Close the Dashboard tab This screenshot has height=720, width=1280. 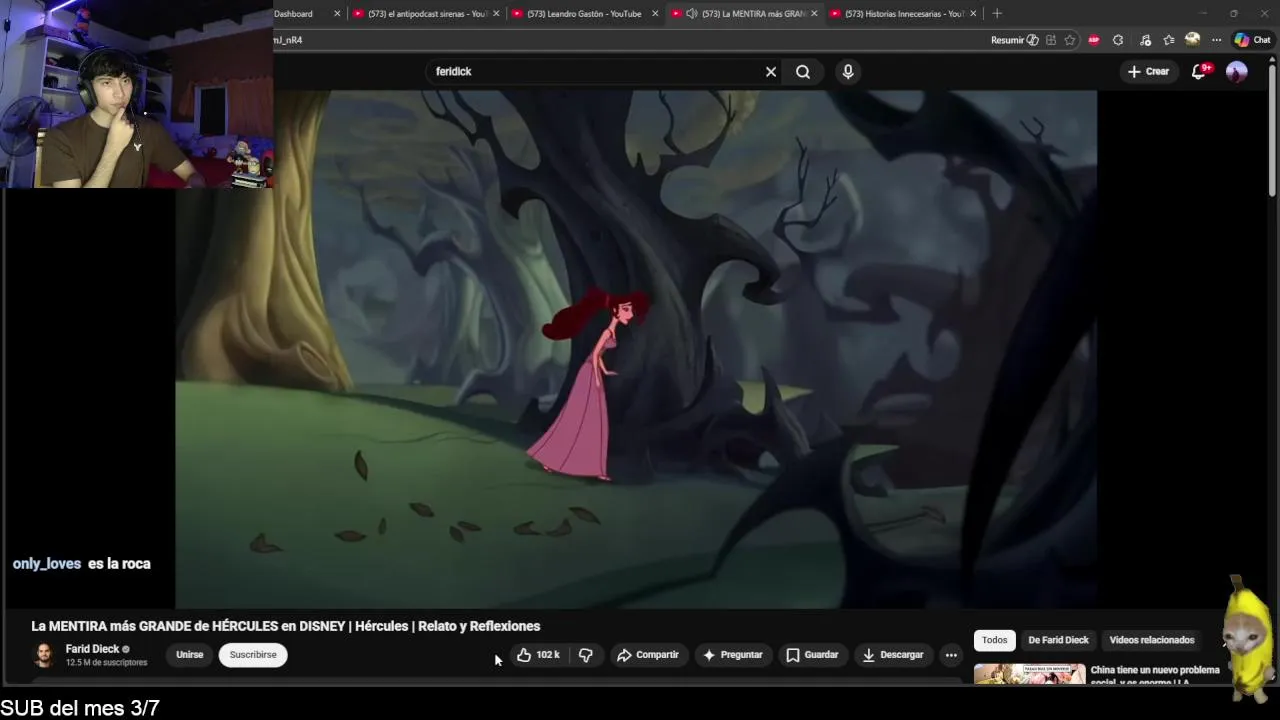[337, 14]
